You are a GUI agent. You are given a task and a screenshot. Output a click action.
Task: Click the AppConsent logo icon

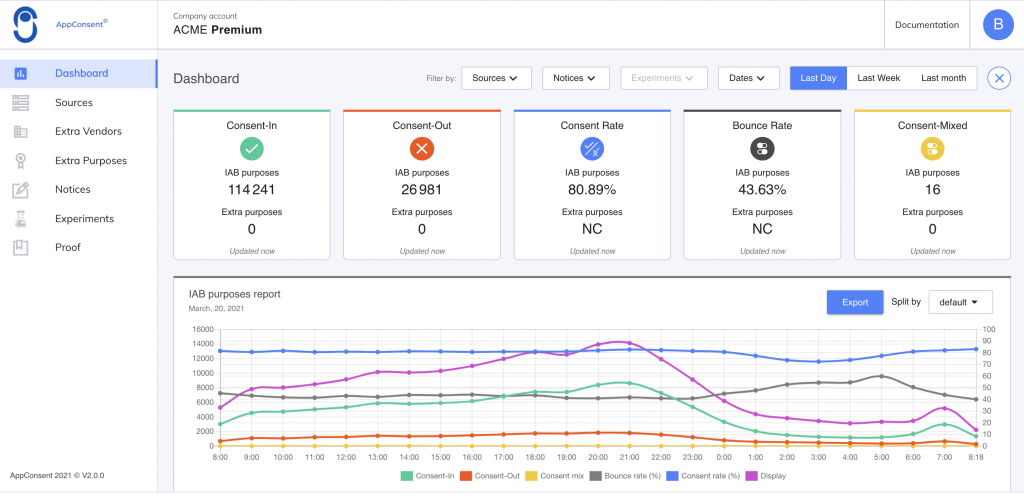[25, 24]
